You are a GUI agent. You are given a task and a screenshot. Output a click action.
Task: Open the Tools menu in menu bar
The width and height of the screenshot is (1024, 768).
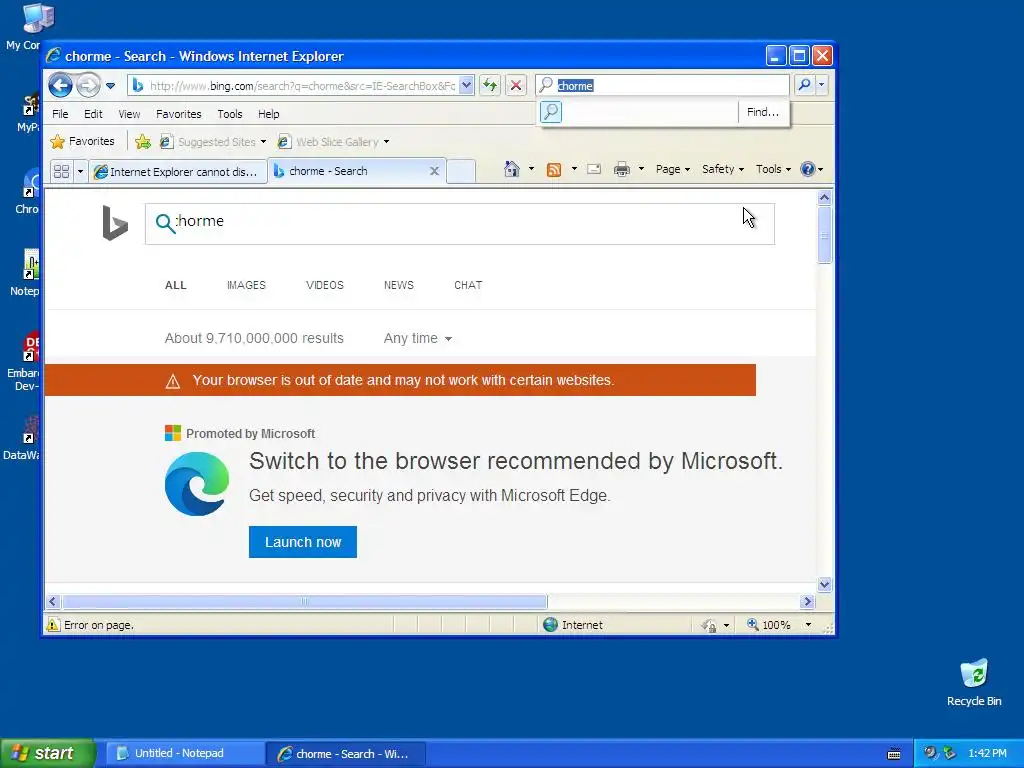(230, 114)
